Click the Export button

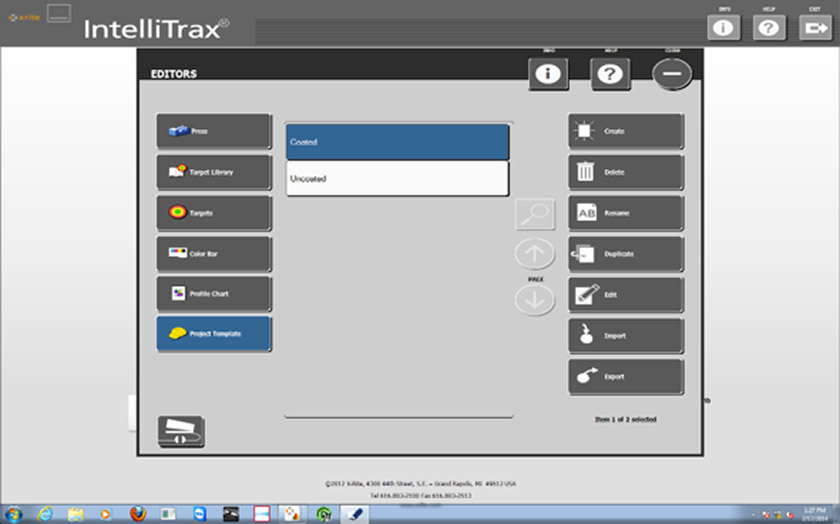[626, 376]
